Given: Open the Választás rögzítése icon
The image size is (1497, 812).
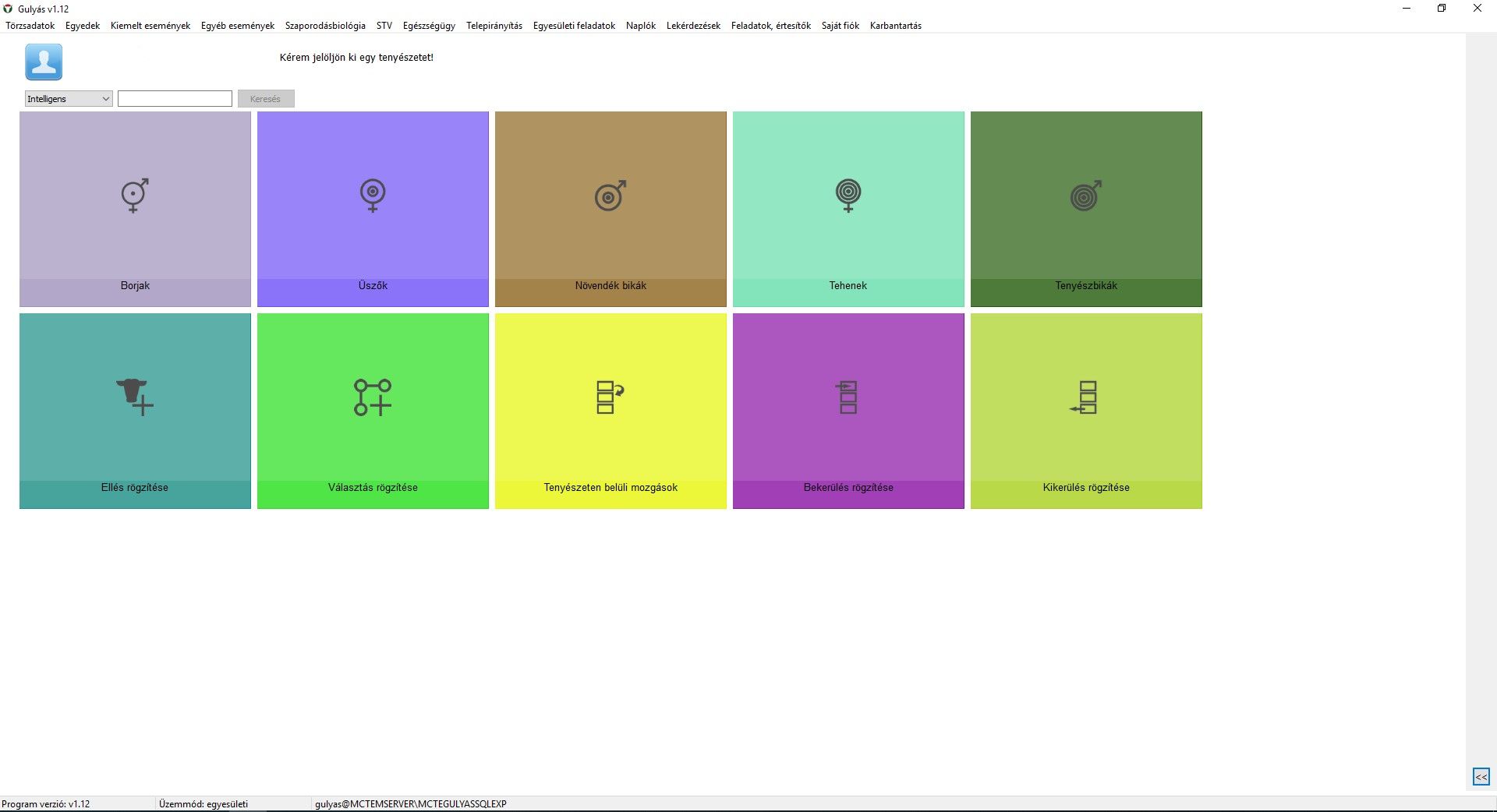Looking at the screenshot, I should click(373, 397).
